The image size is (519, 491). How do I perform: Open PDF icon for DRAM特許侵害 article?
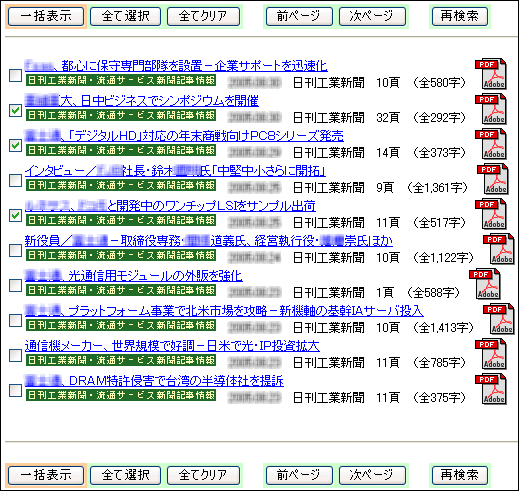(491, 389)
